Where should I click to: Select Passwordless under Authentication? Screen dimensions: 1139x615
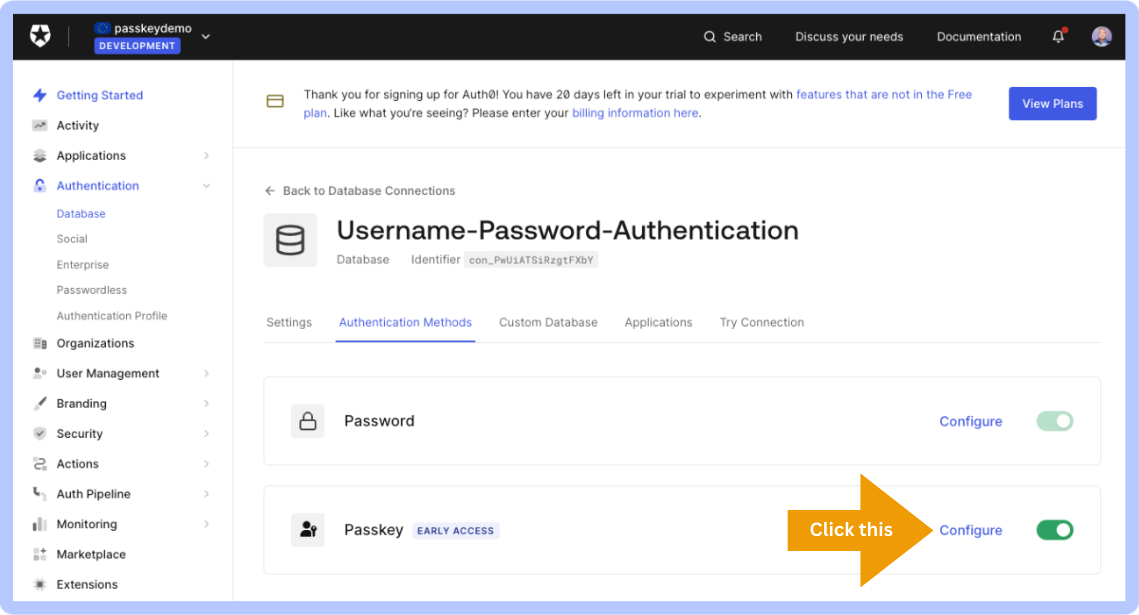(92, 290)
